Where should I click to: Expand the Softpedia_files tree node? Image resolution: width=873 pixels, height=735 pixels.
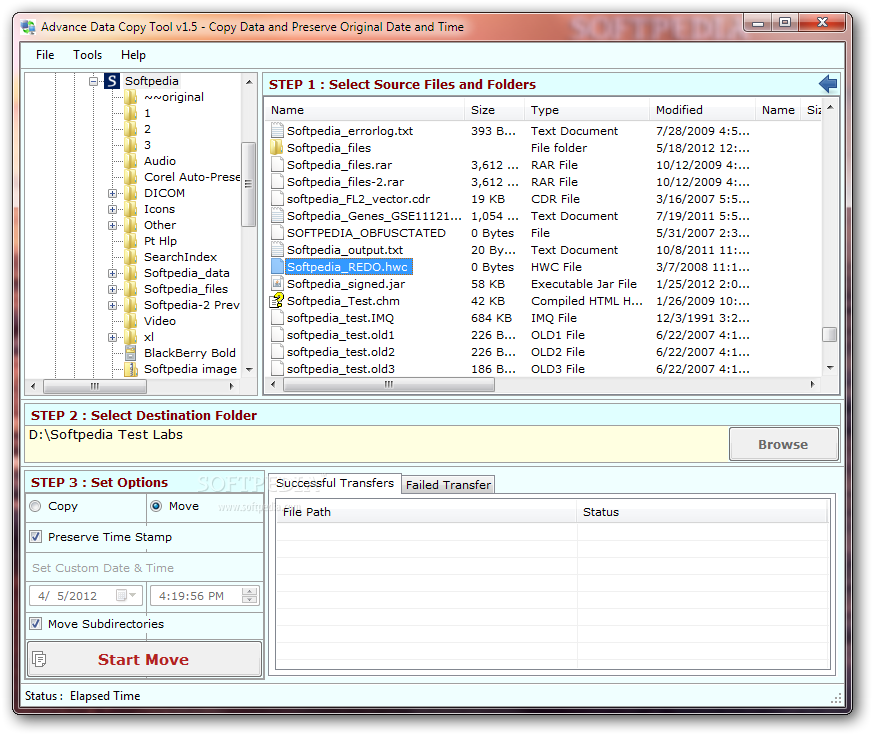112,290
